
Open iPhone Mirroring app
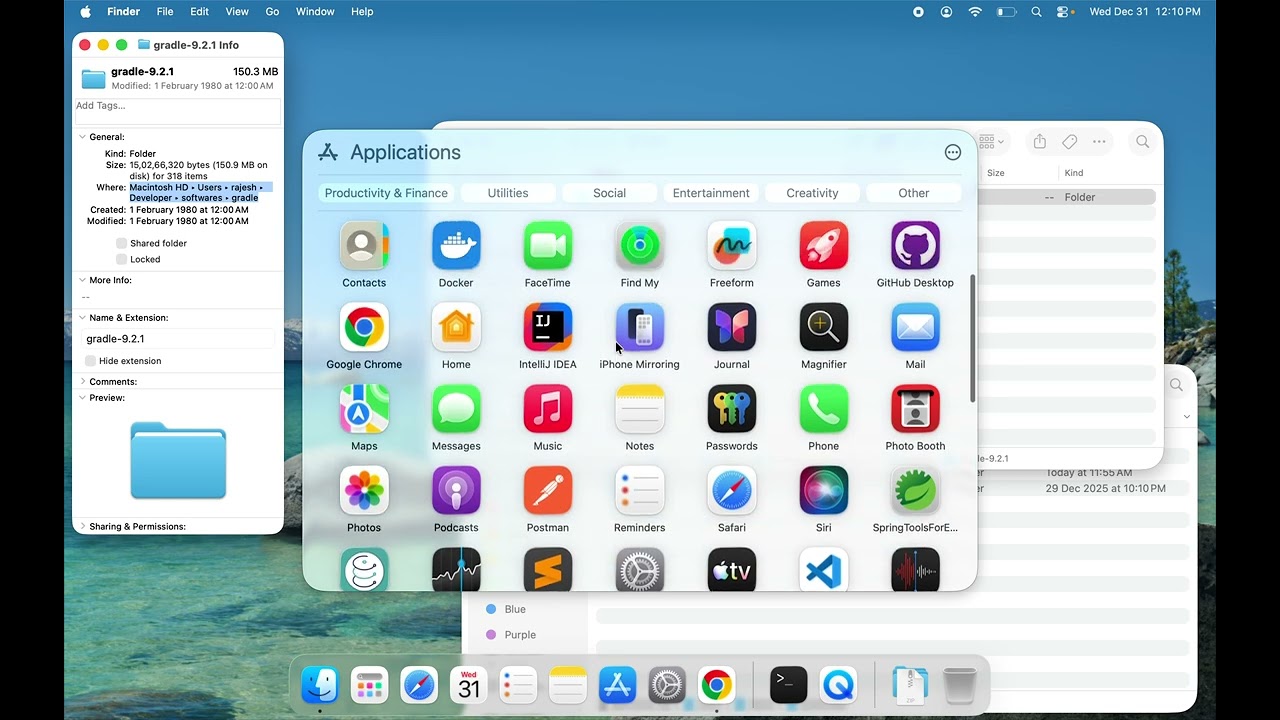coord(640,328)
